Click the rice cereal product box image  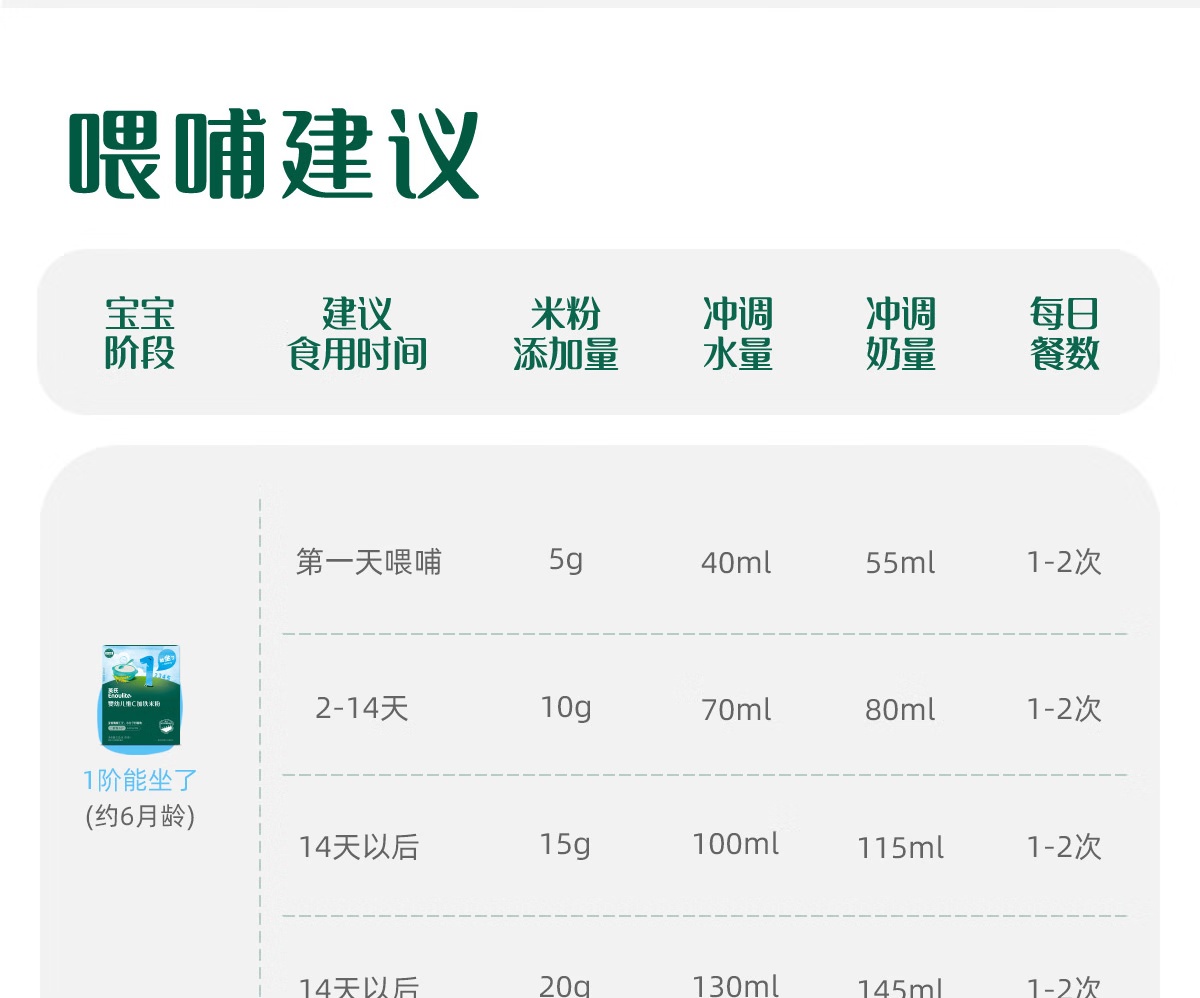coord(141,696)
